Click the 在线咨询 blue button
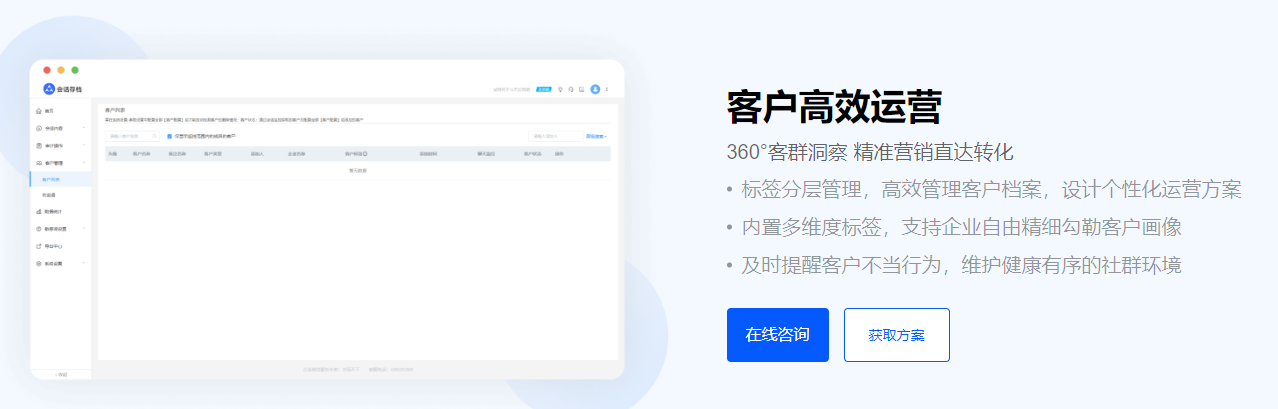 point(777,335)
